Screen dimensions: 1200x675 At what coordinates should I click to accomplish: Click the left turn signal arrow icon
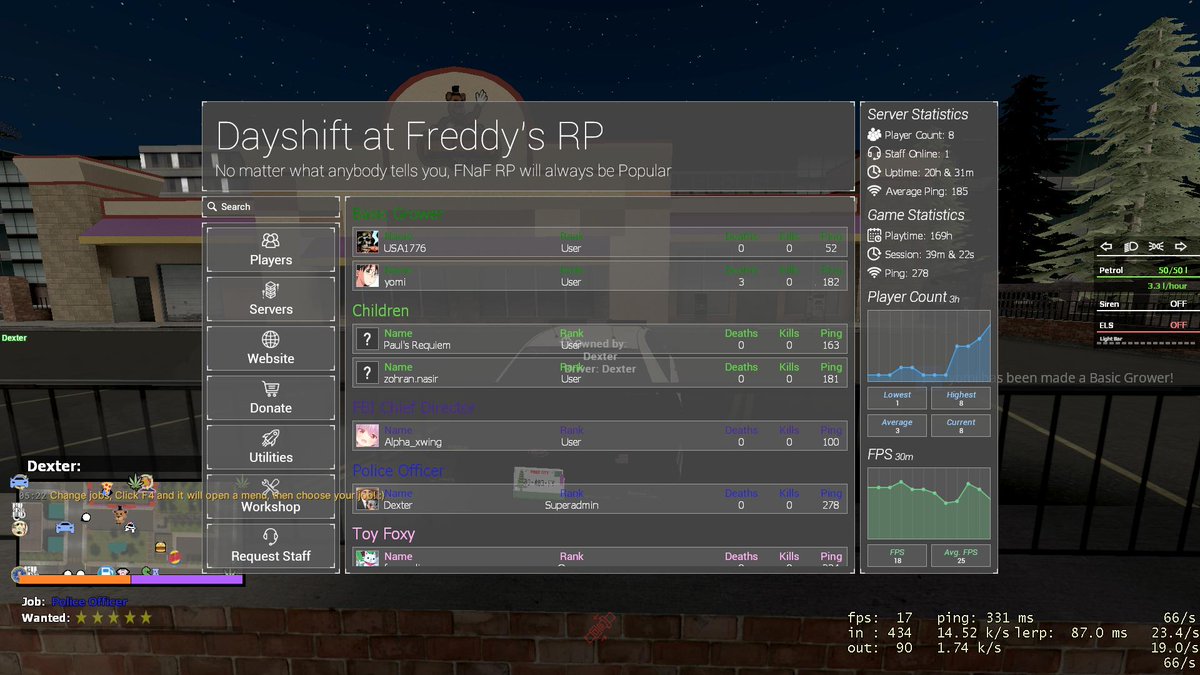pyautogui.click(x=1106, y=247)
